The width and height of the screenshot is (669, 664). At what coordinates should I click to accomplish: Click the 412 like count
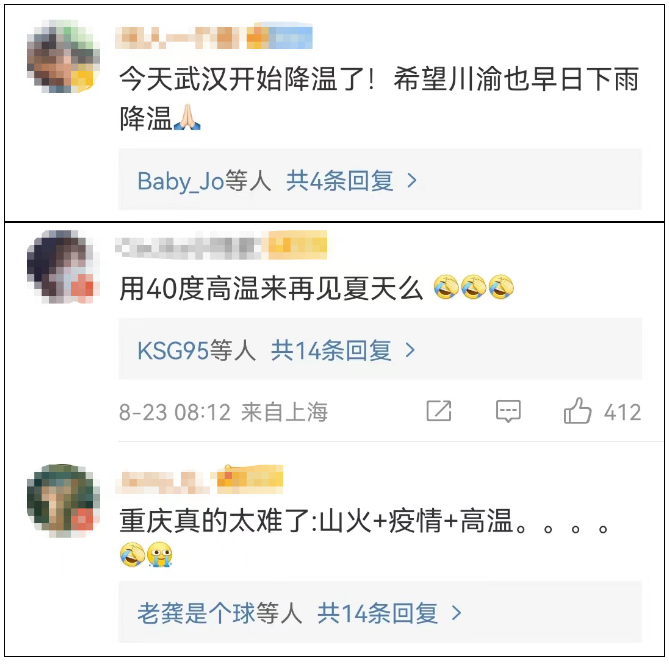[x=622, y=413]
